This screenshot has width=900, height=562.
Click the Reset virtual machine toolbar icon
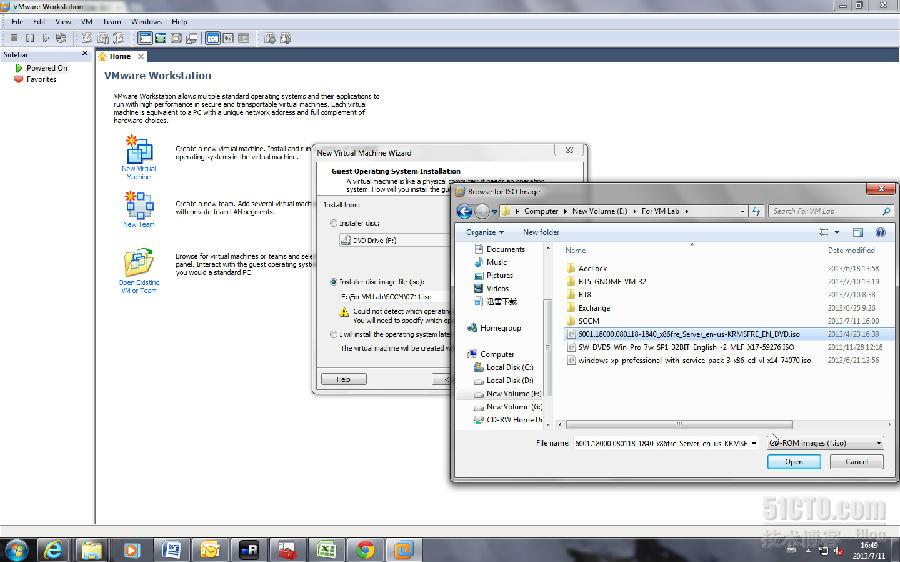coord(61,38)
